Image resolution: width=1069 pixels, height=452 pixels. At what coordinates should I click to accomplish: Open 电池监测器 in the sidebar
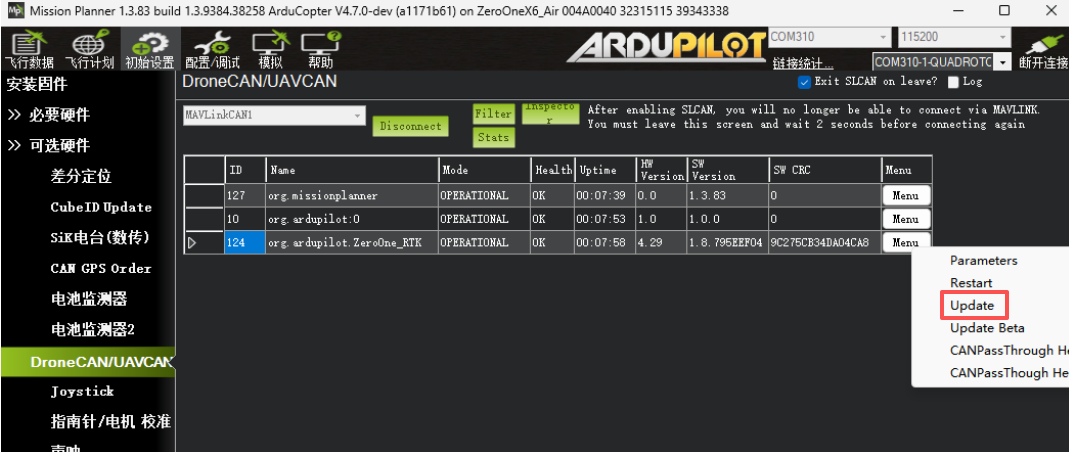point(89,299)
